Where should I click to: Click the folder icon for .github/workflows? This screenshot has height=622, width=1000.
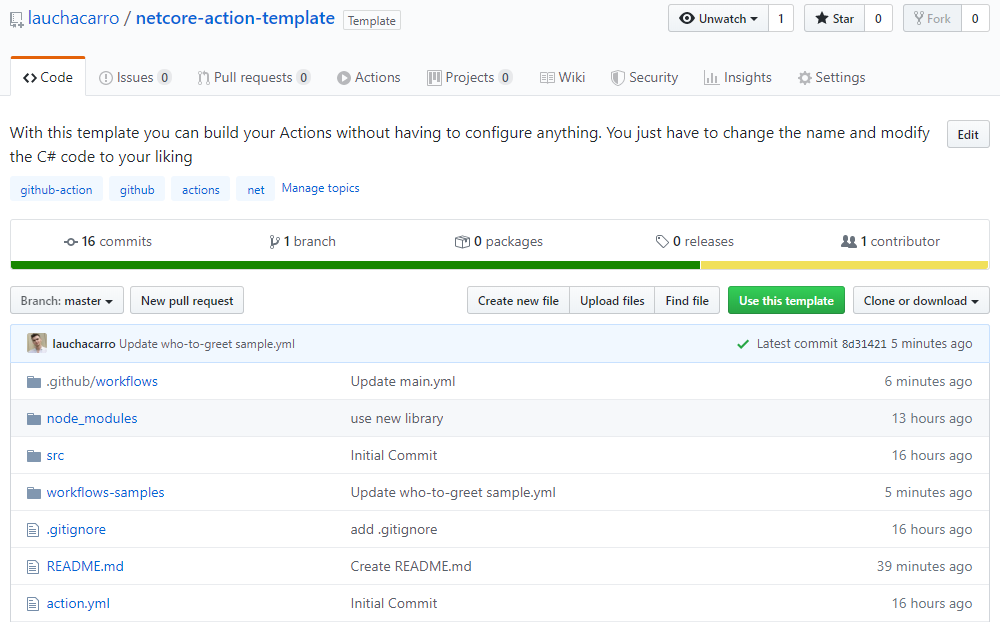pyautogui.click(x=34, y=382)
